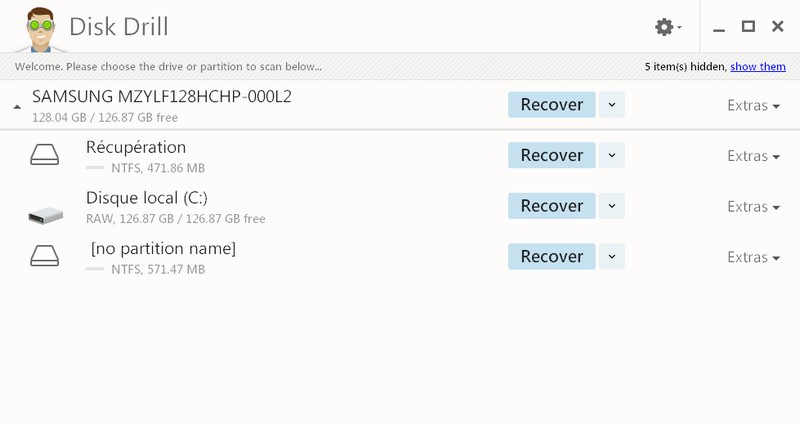Click the no partition name drive icon

click(45, 256)
